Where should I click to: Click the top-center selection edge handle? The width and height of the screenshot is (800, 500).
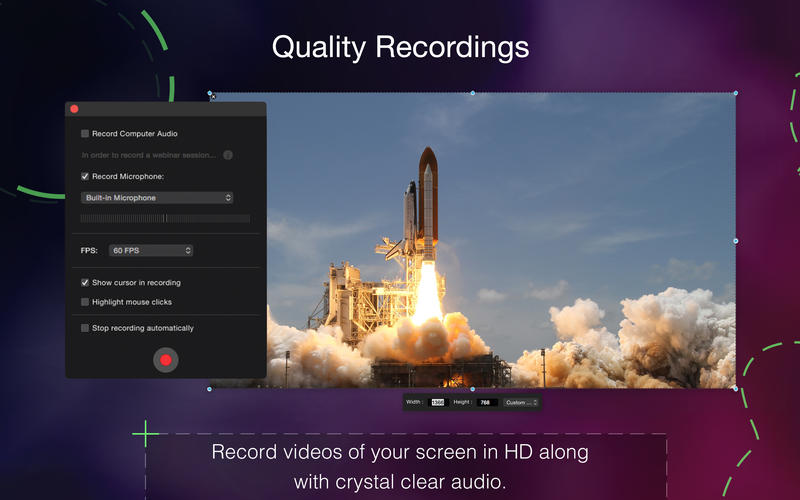(x=473, y=93)
